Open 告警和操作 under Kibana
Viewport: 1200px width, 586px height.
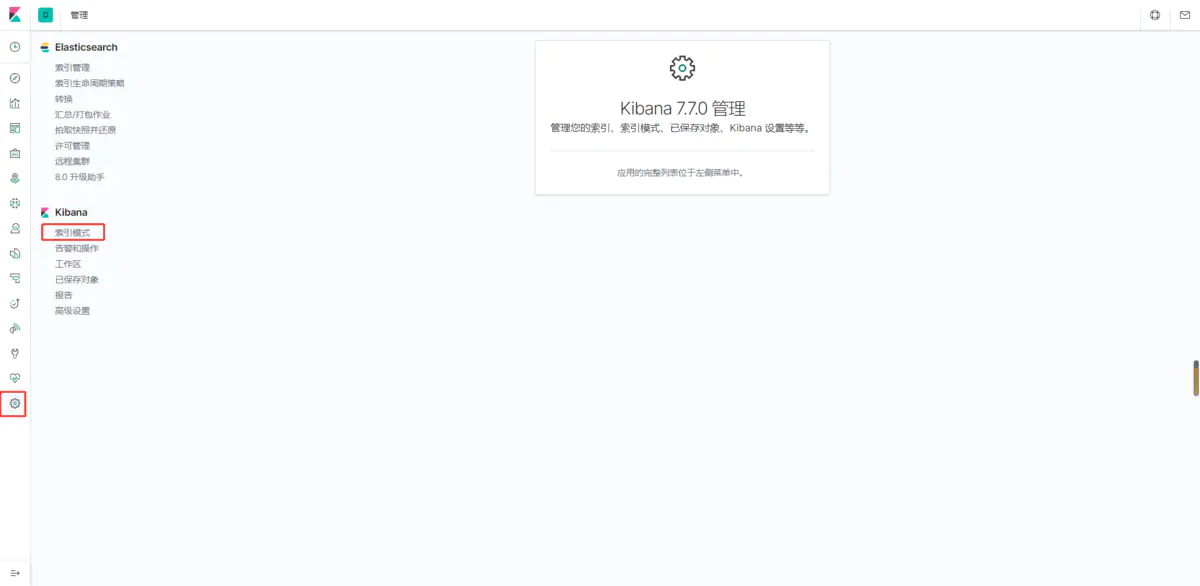coord(77,248)
